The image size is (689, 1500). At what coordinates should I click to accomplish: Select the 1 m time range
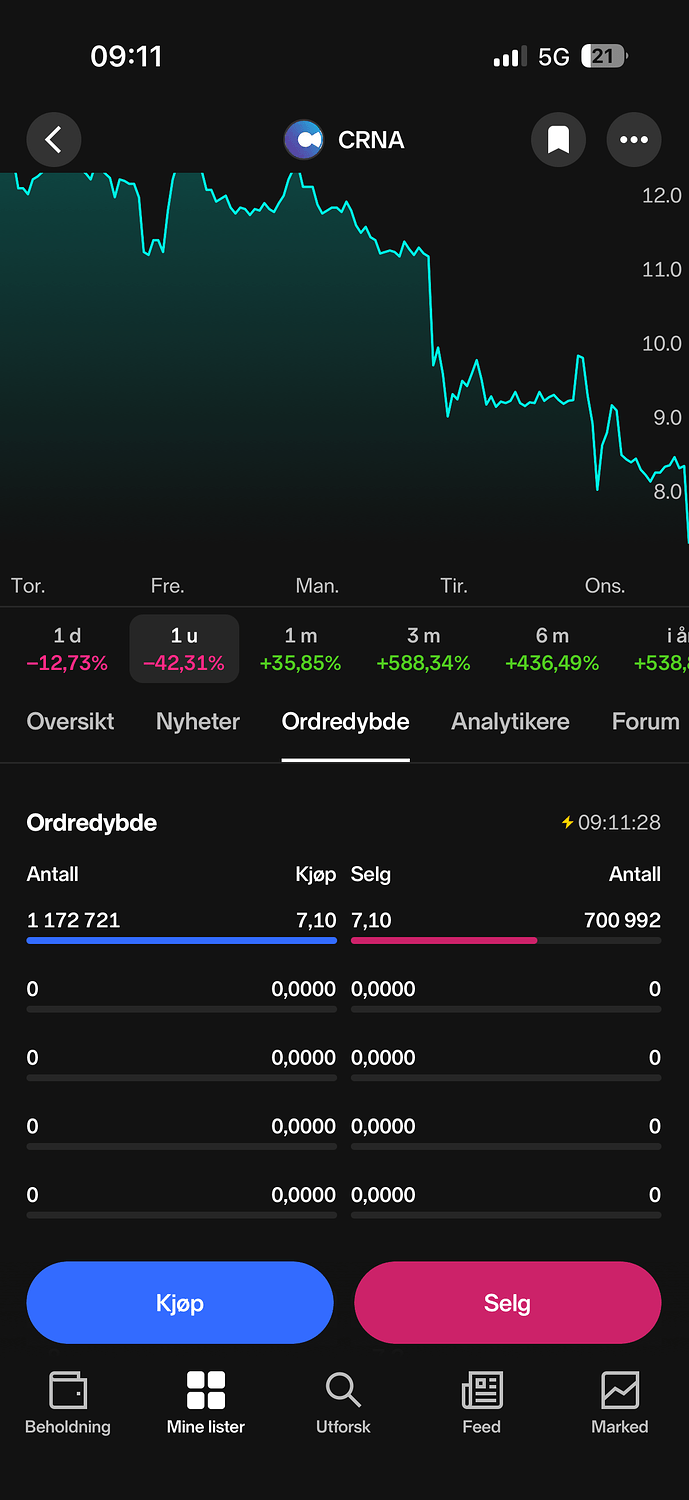coord(300,649)
